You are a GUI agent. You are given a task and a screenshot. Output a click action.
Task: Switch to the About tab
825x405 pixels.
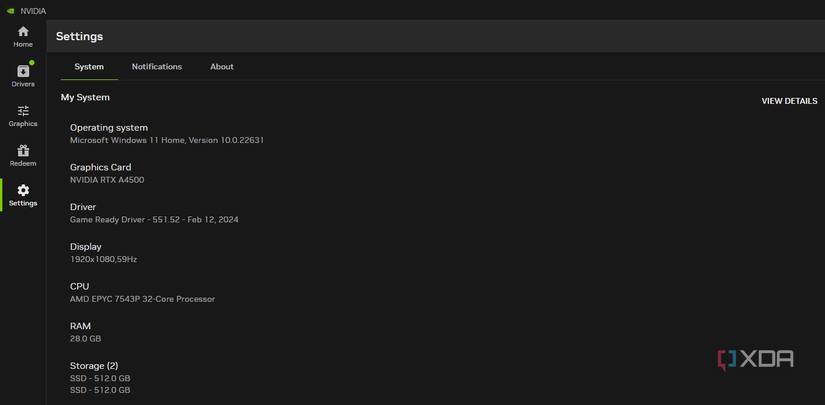coord(222,67)
